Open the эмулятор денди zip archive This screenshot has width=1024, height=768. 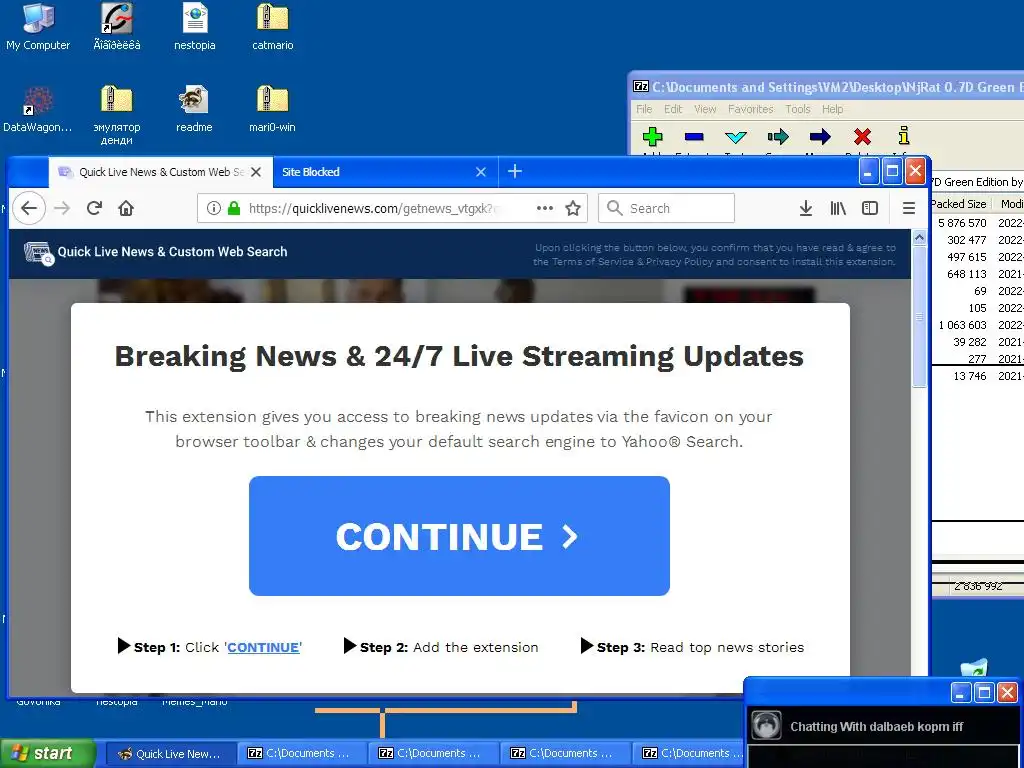pyautogui.click(x=117, y=116)
